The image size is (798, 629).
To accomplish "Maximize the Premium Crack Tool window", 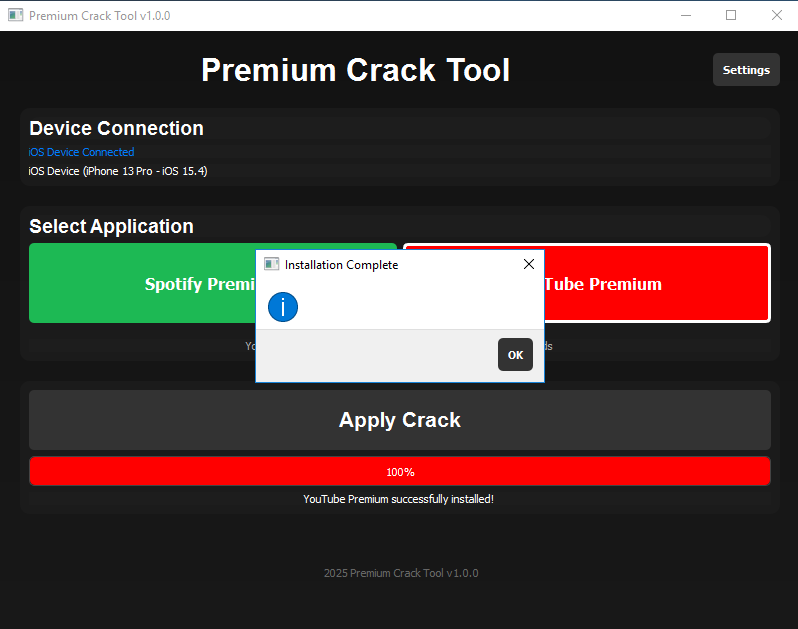I will coord(731,15).
